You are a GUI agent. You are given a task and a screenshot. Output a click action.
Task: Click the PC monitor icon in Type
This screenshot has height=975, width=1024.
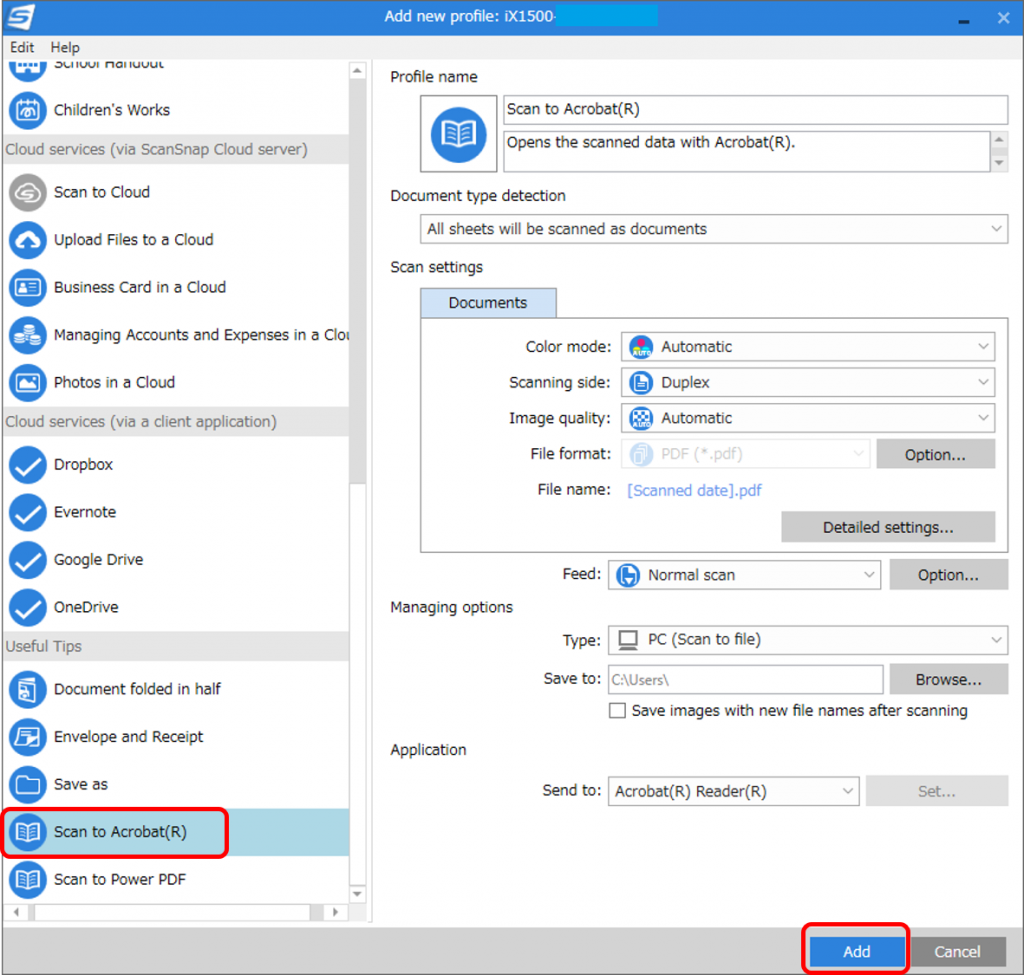pos(628,640)
